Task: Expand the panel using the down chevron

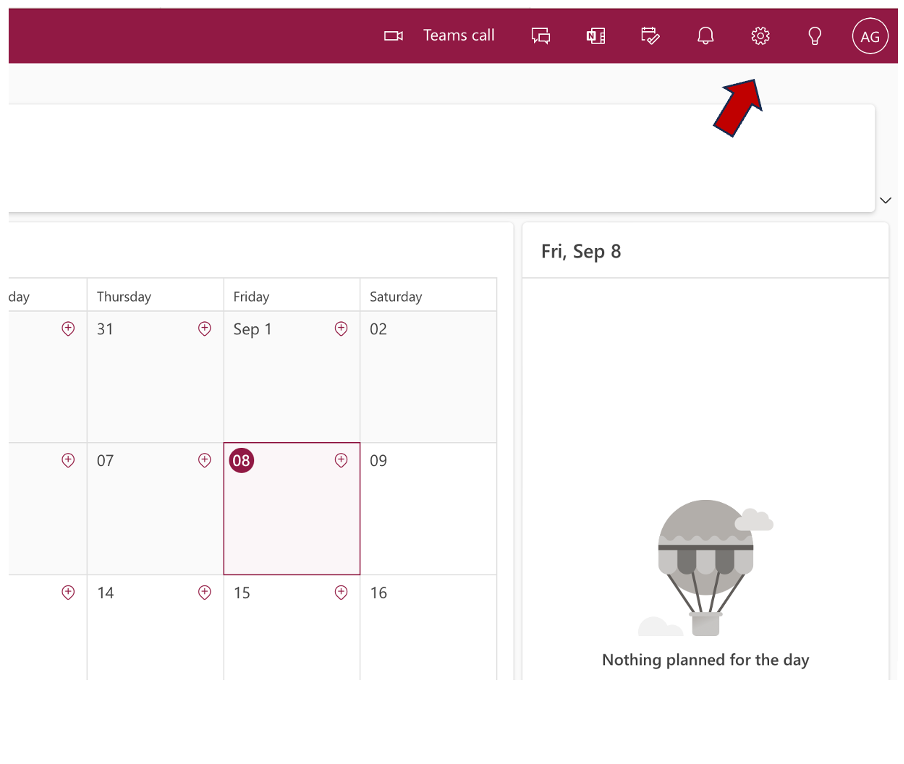Action: 885,200
